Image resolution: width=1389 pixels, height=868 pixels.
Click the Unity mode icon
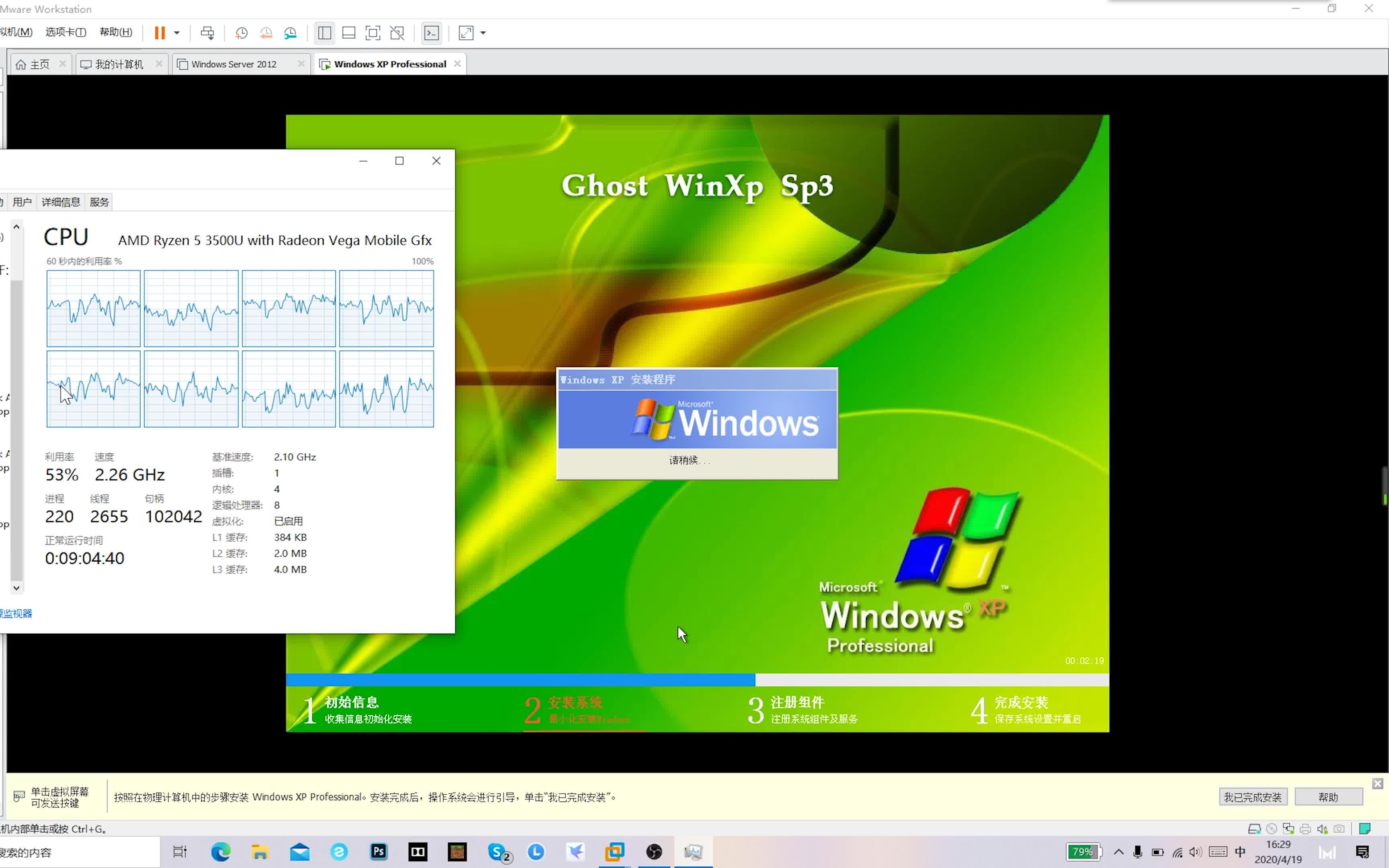[397, 33]
